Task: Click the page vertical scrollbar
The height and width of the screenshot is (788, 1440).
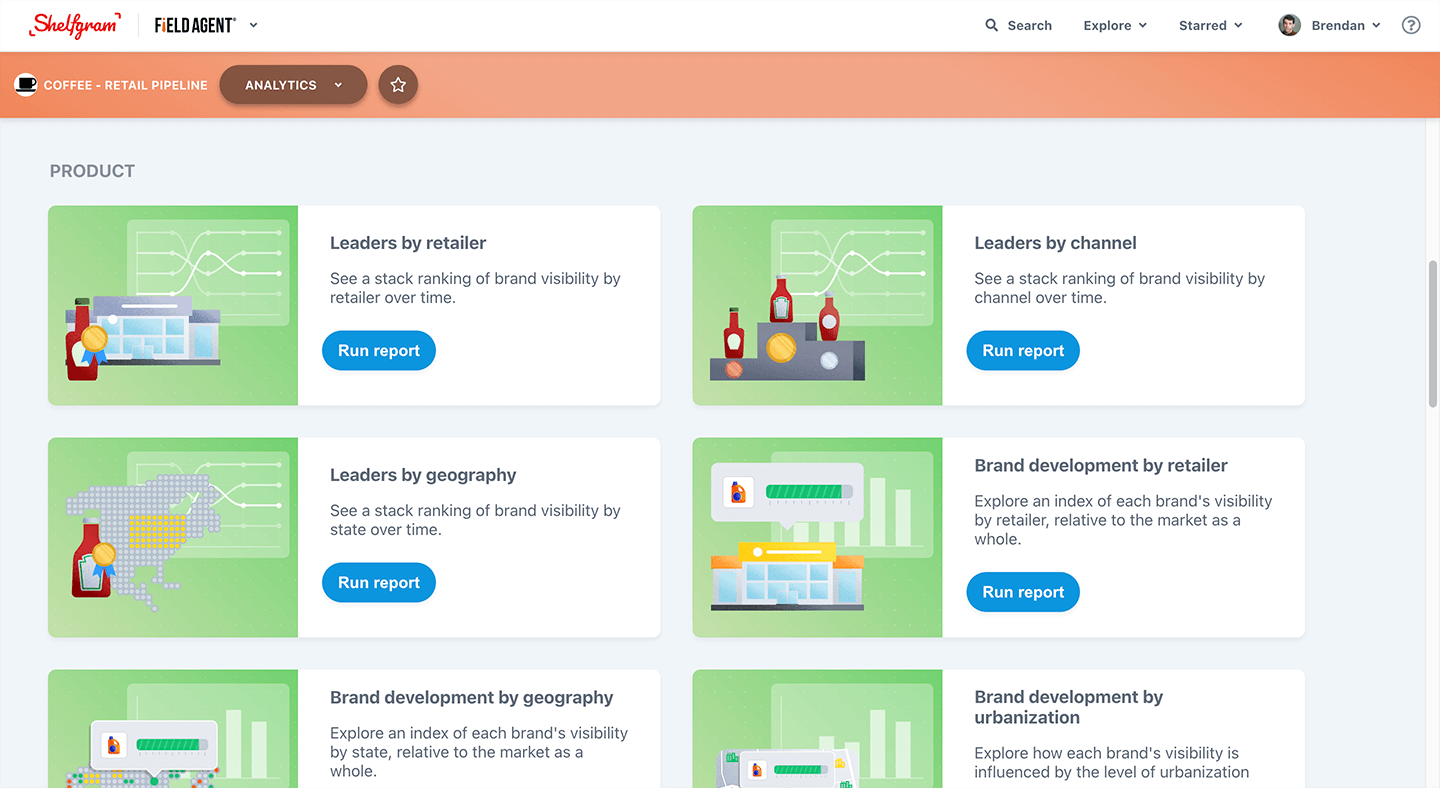Action: click(x=1433, y=333)
